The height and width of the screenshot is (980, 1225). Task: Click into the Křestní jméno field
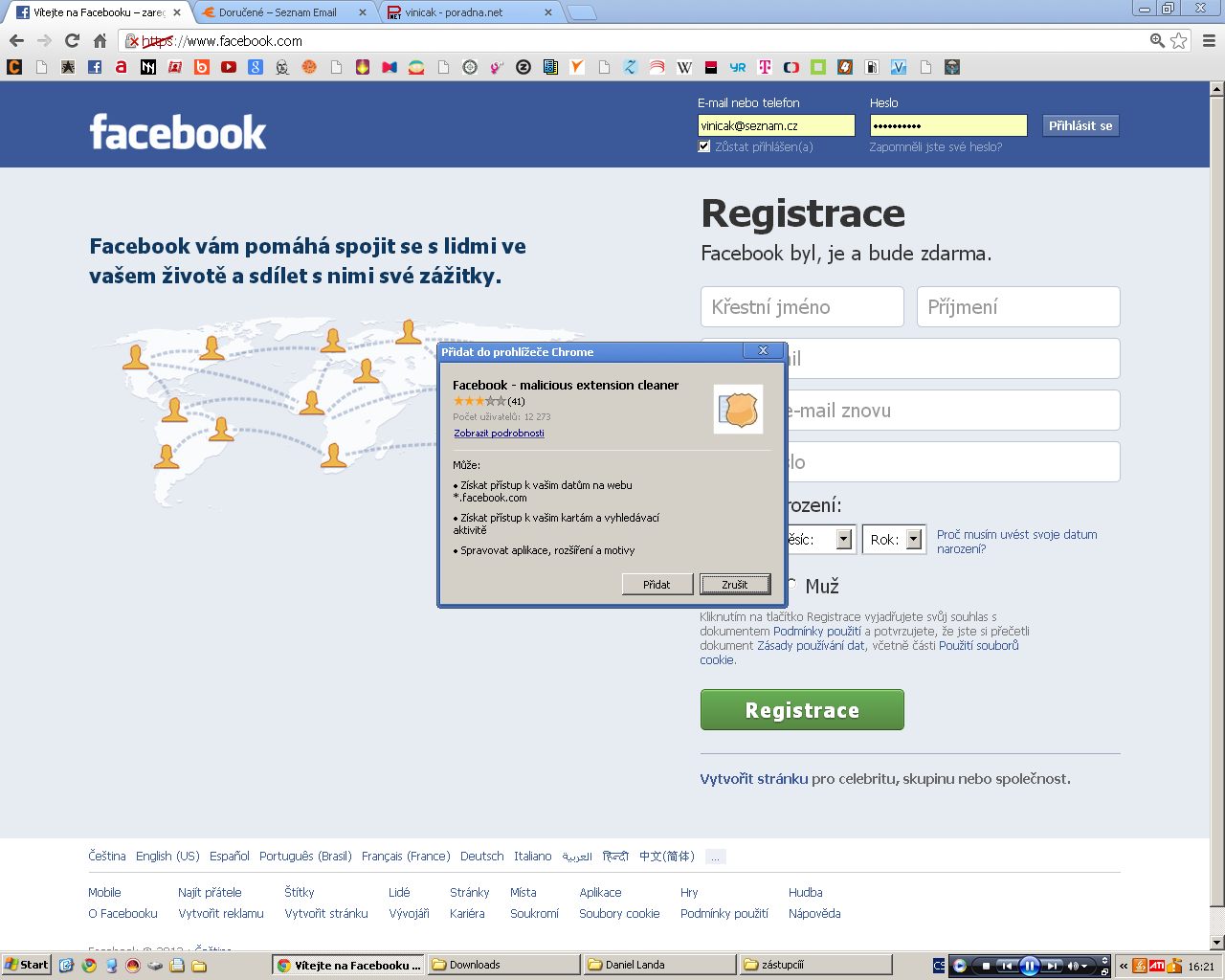802,307
